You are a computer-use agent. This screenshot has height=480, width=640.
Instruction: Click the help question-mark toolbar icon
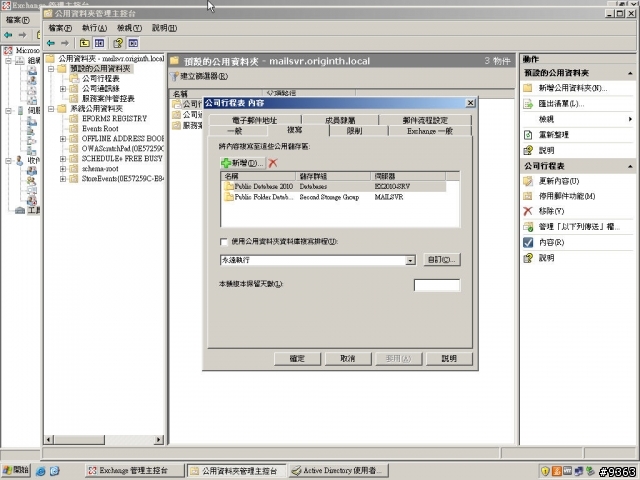(x=118, y=43)
